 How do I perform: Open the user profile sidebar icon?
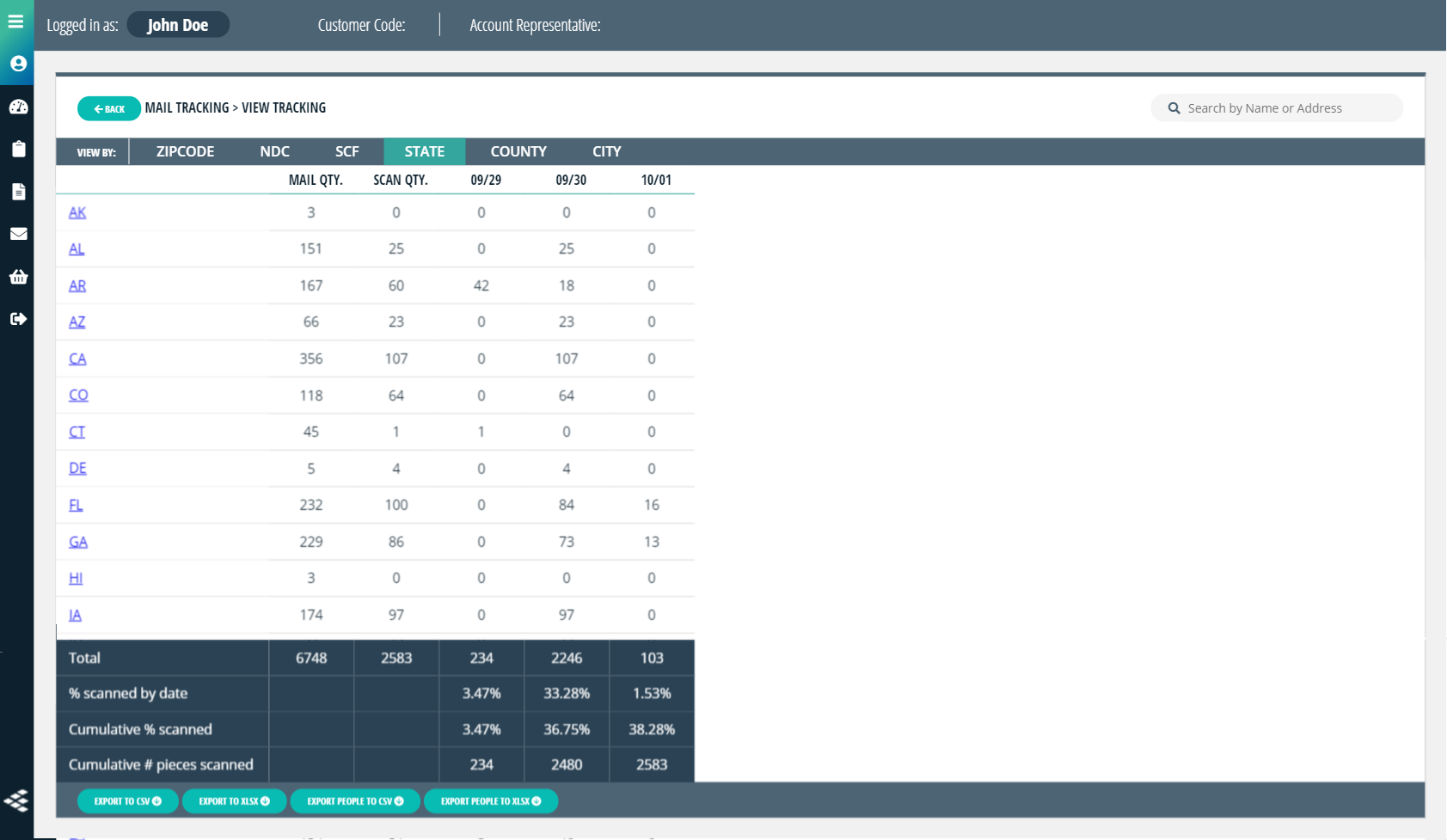(x=18, y=64)
